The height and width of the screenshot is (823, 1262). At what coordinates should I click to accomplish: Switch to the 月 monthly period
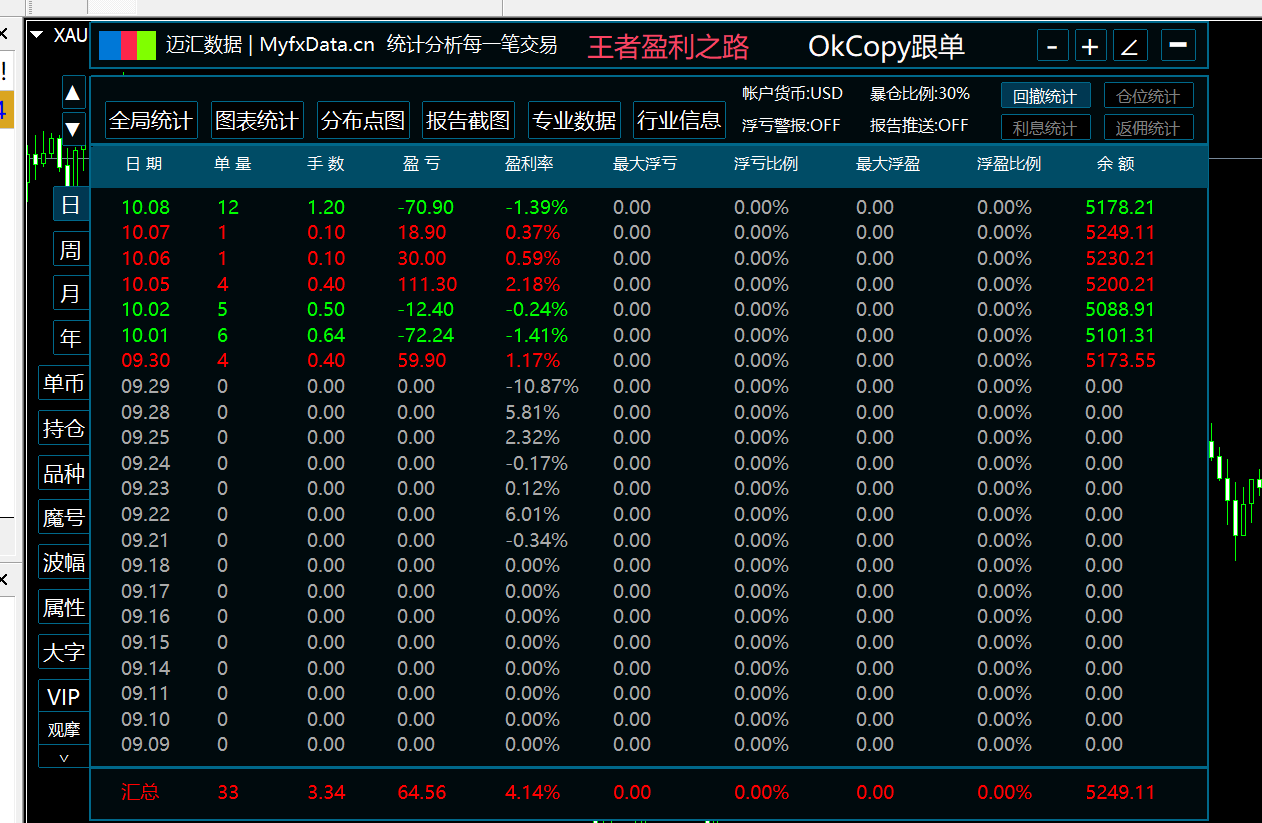click(x=70, y=294)
